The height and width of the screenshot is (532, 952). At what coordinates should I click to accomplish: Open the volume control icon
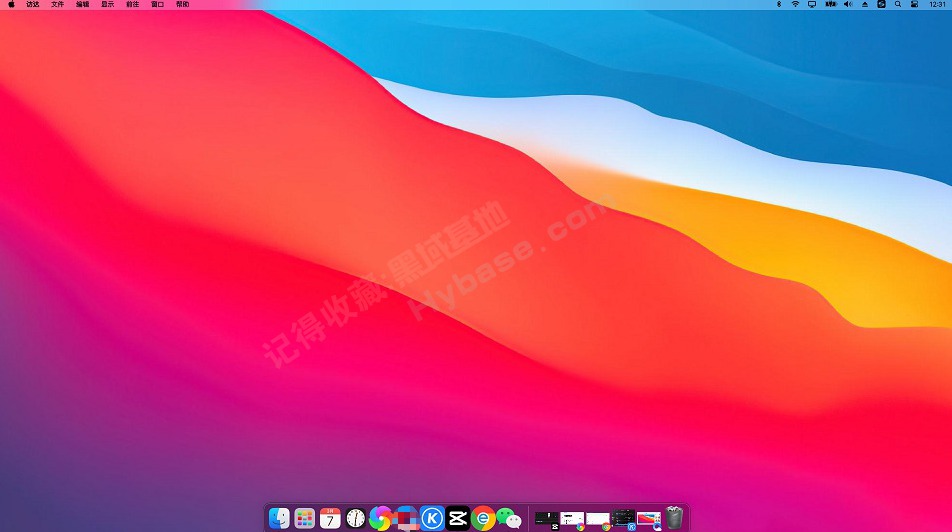[848, 4]
